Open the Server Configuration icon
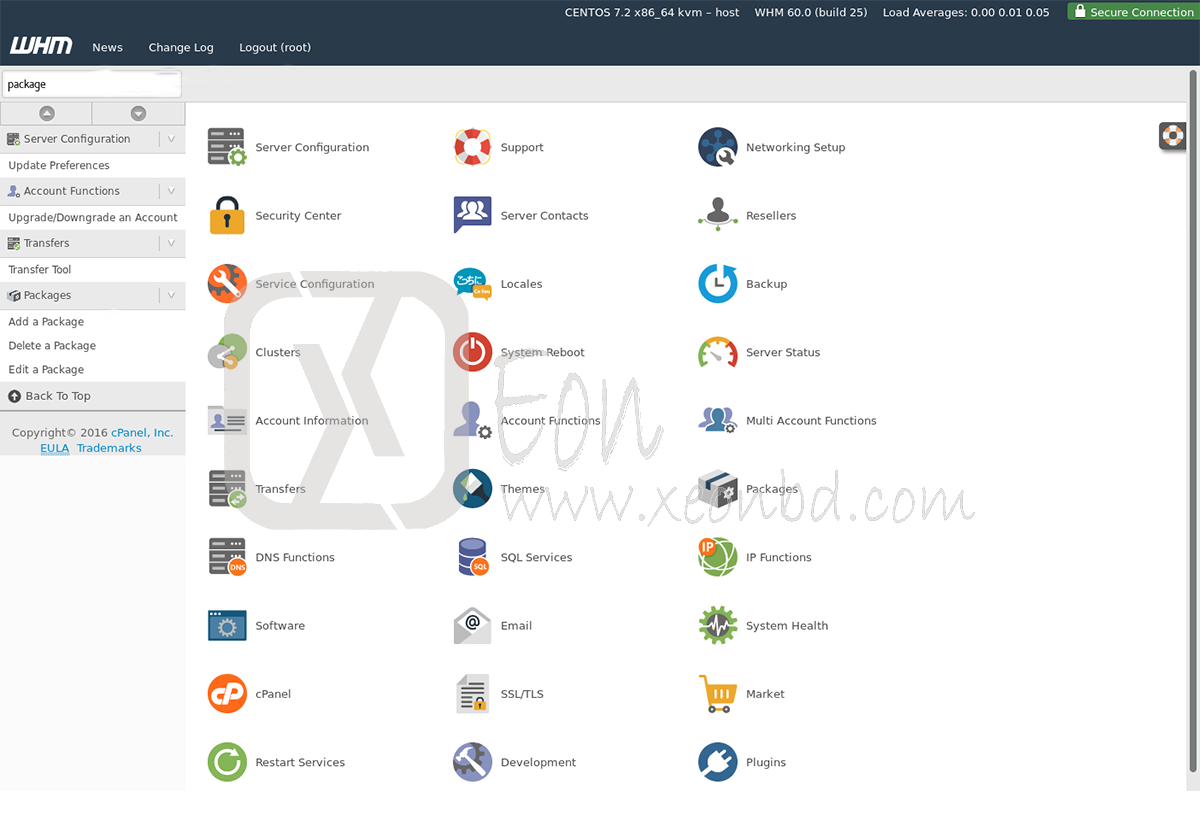This screenshot has height=820, width=1200. 227,146
